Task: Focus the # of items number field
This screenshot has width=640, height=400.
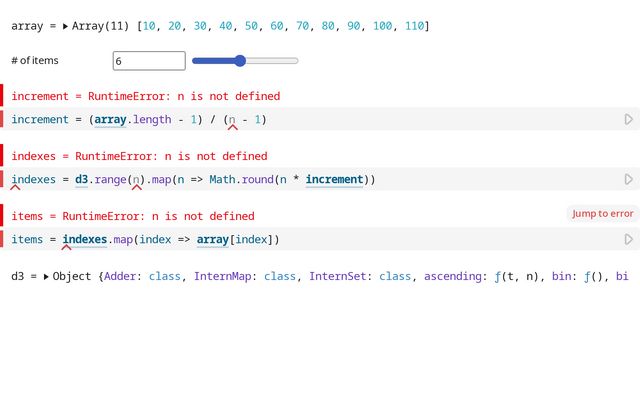Action: click(149, 61)
